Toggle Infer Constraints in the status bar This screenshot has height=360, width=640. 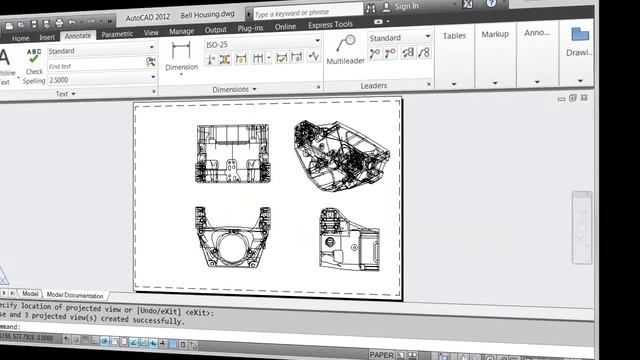pos(67,340)
